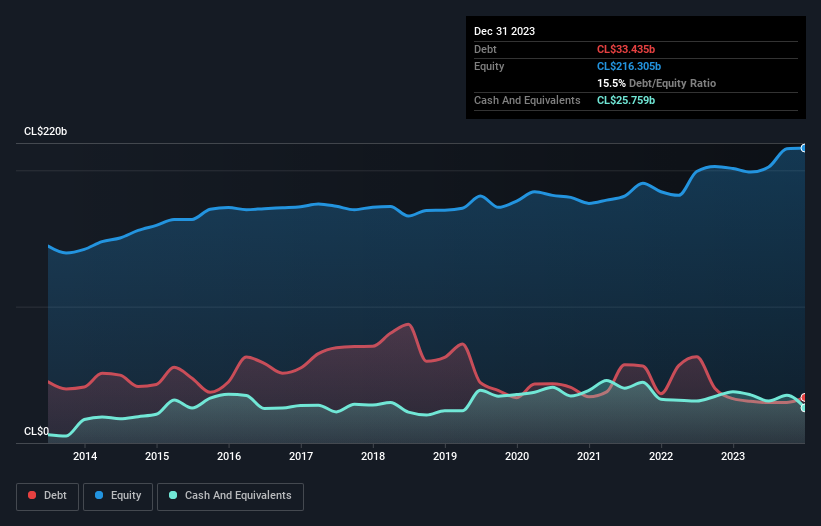
Task: Click the 2016 axis label
Action: click(x=229, y=456)
